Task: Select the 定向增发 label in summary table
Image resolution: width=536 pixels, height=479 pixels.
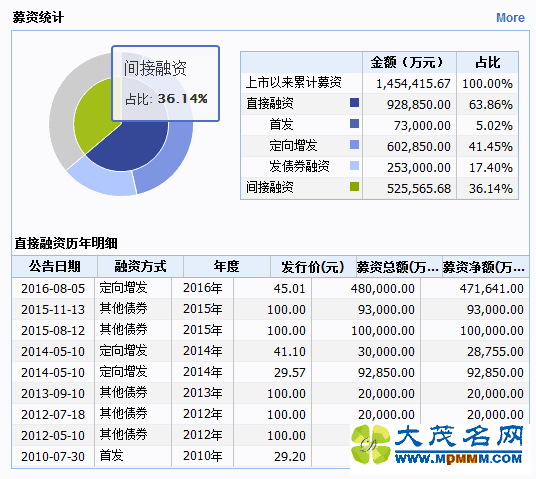Action: pyautogui.click(x=293, y=145)
